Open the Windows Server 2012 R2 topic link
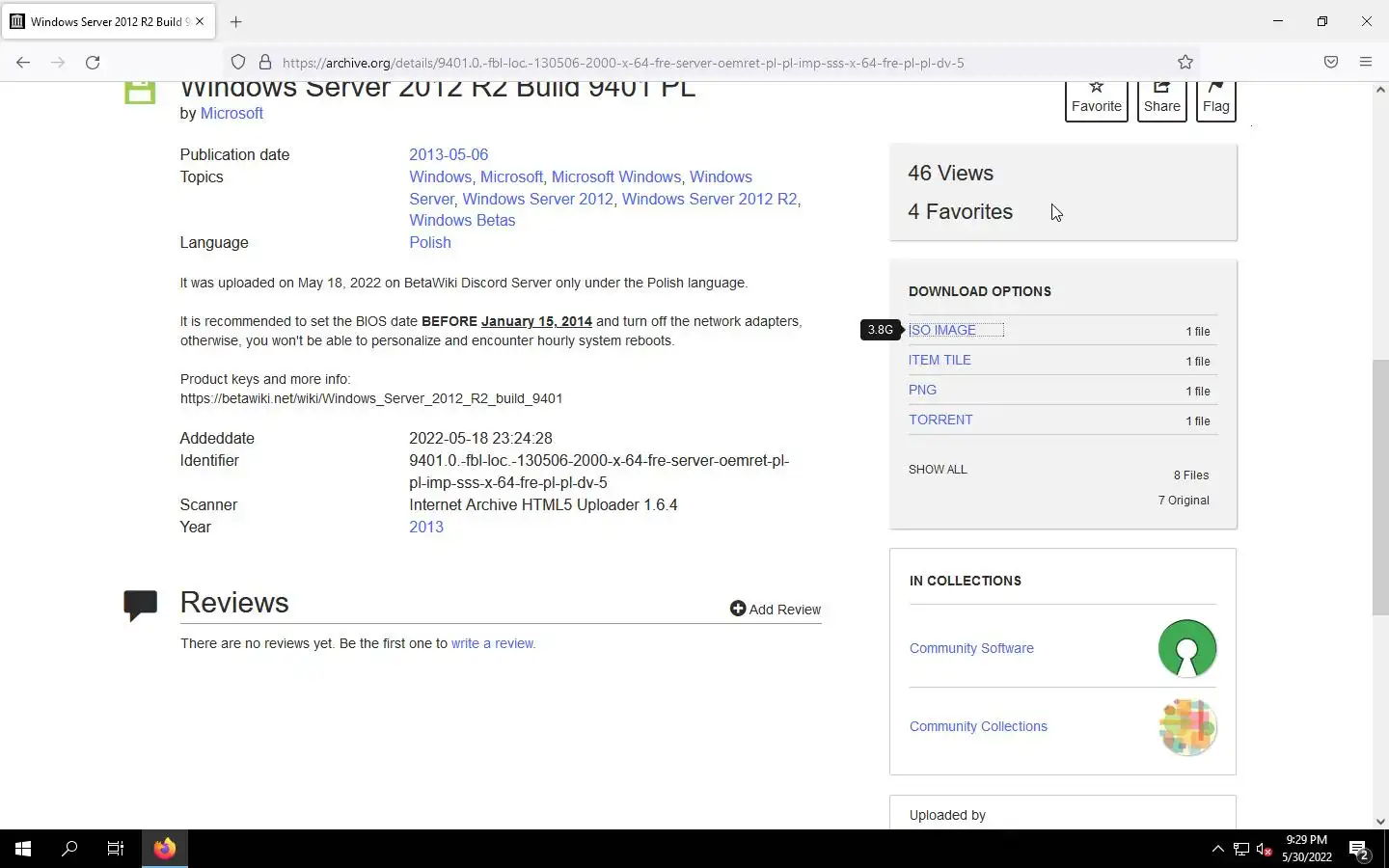Image resolution: width=1389 pixels, height=868 pixels. click(x=709, y=200)
